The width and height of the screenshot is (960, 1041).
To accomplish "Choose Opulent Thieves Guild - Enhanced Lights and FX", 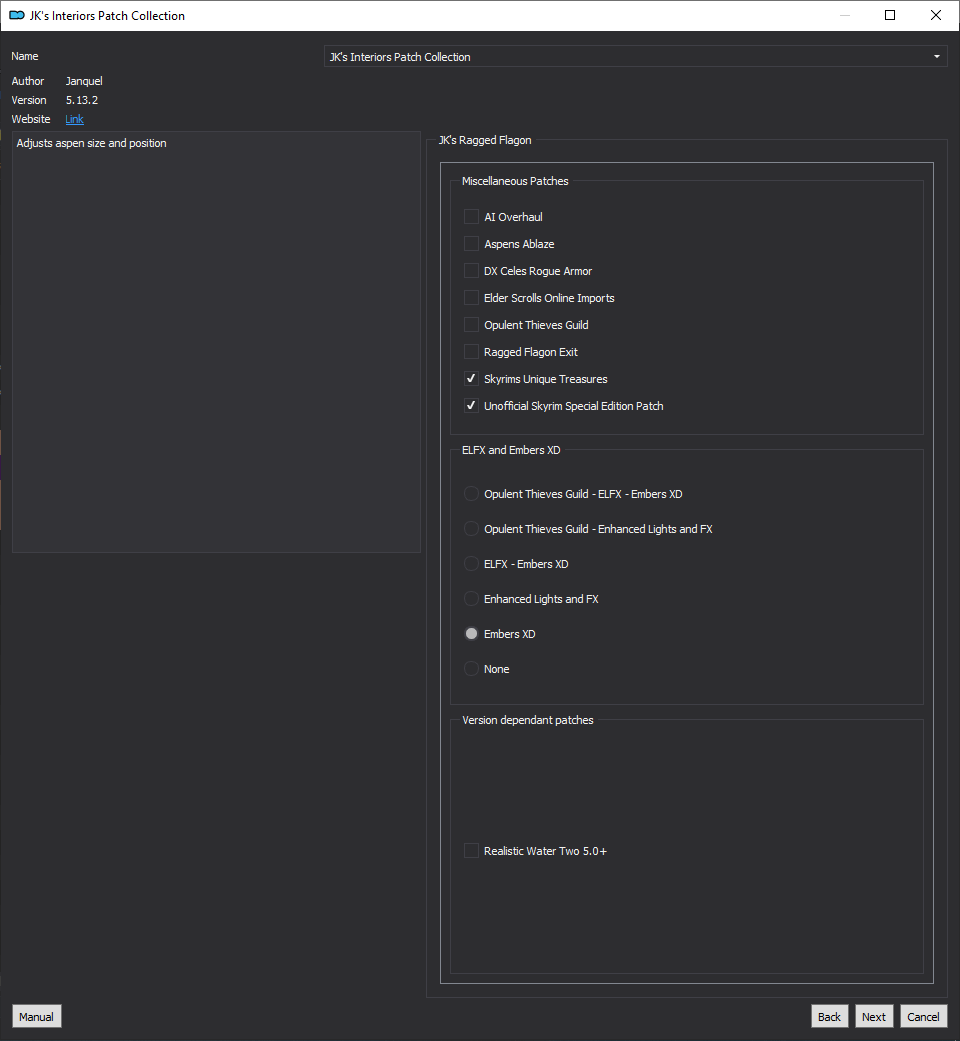I will click(x=471, y=529).
